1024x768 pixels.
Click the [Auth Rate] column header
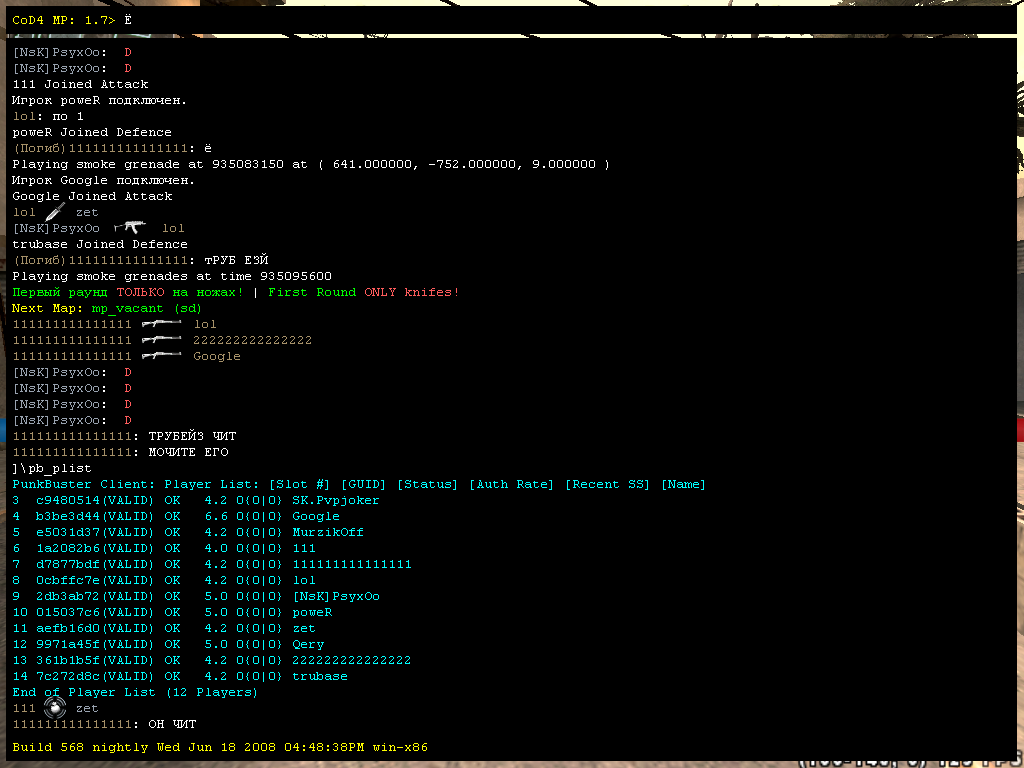[511, 484]
